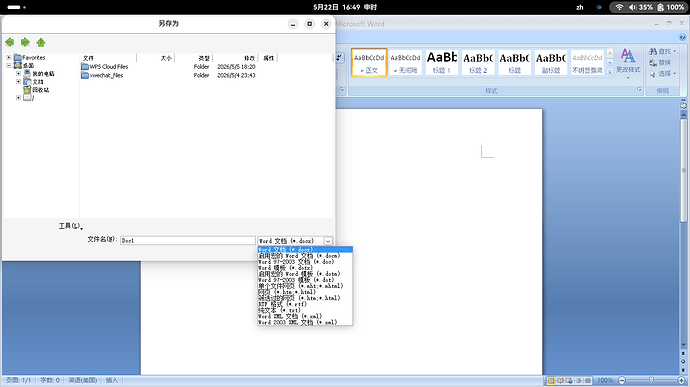This screenshot has height=387, width=690.
Task: Switch to print layout view
Action: (x=551, y=380)
